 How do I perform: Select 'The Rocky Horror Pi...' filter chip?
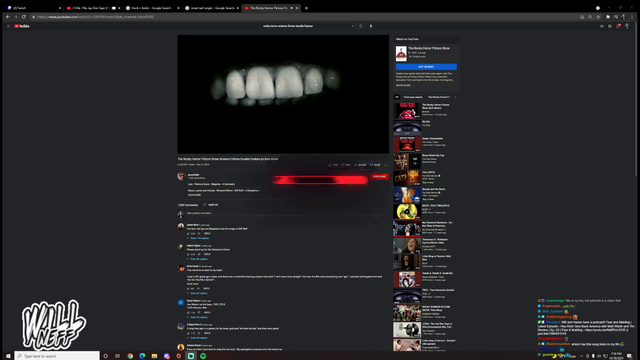pos(439,97)
